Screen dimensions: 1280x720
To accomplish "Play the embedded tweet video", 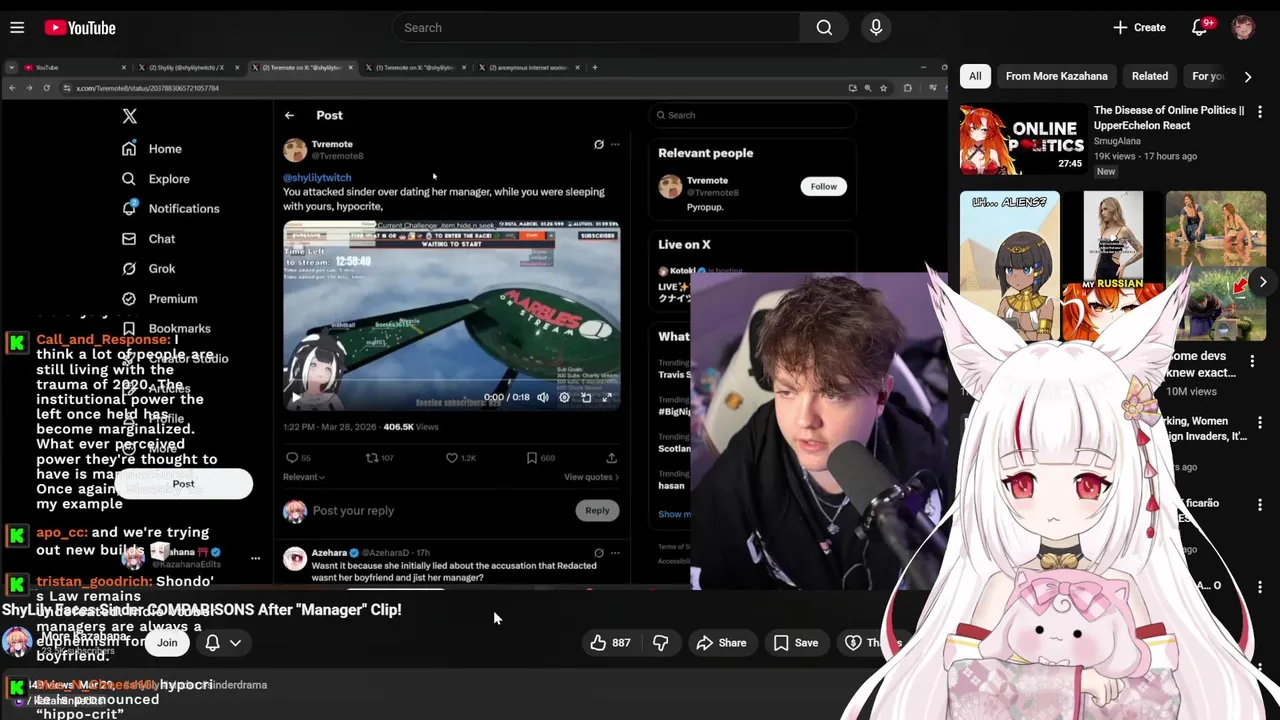I will 295,397.
